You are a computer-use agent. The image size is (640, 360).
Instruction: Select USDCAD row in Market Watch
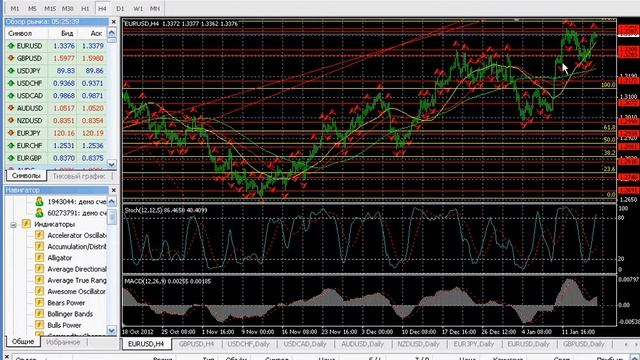(x=56, y=96)
